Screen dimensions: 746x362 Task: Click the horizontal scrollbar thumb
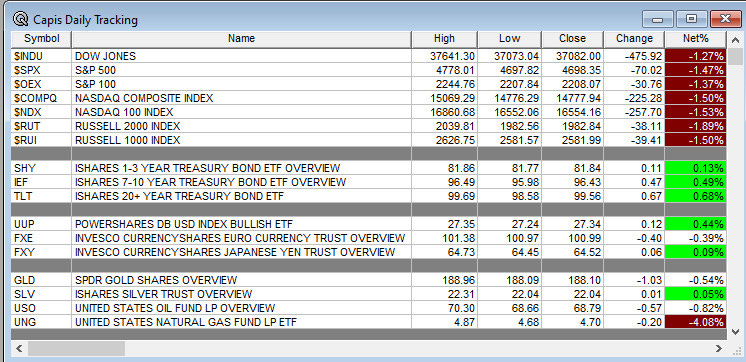tap(77, 349)
